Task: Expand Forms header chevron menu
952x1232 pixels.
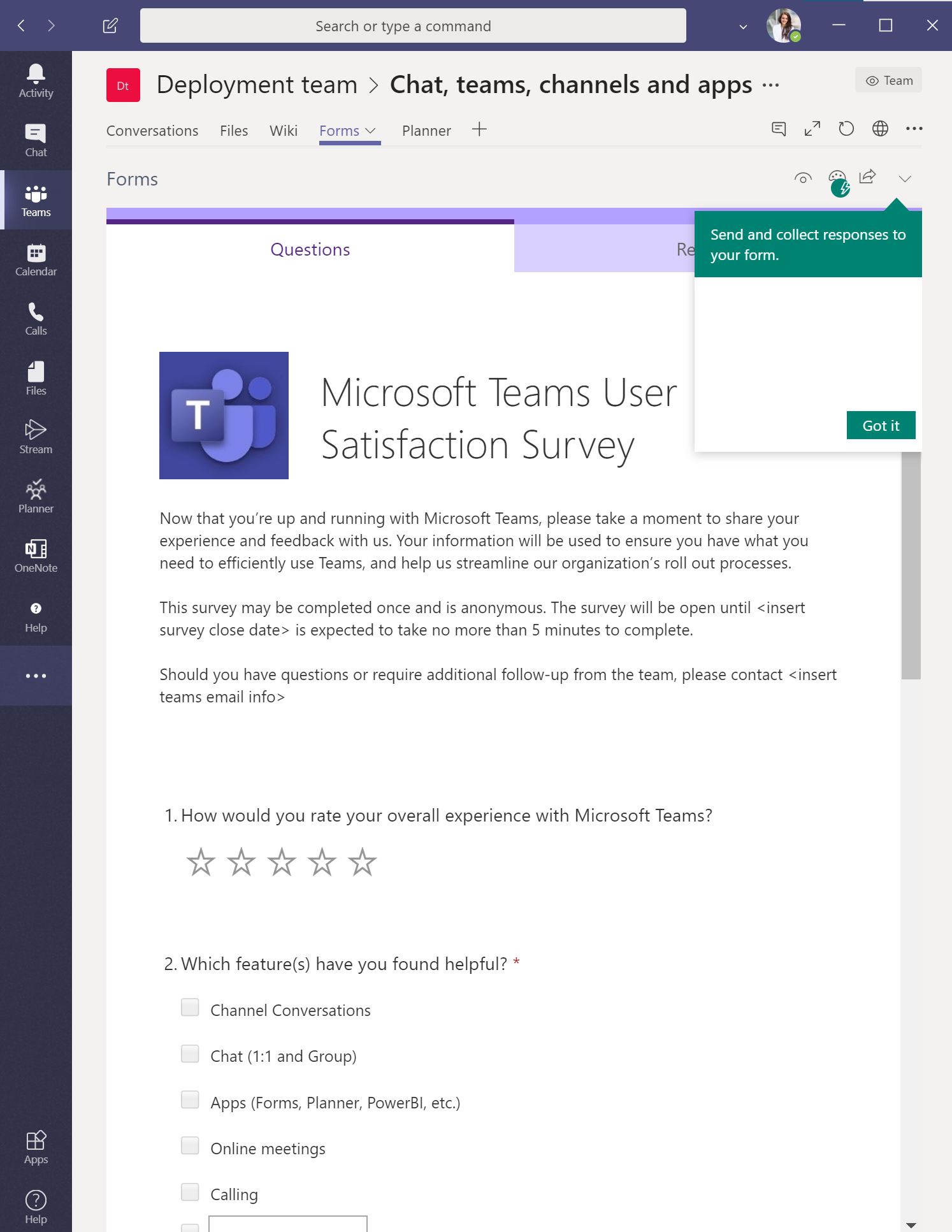Action: (905, 178)
